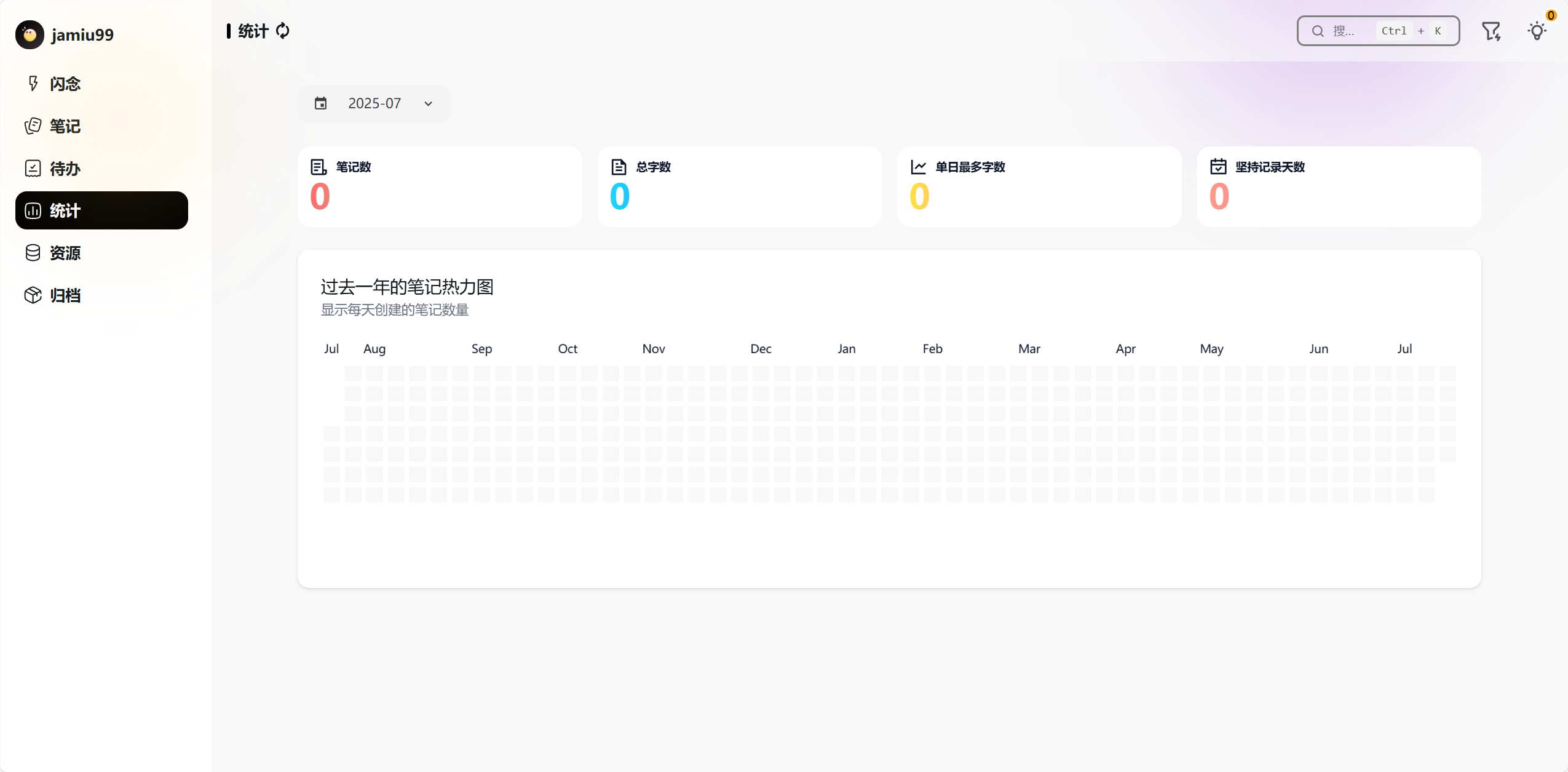Open the 2025-07 month dropdown
1568x772 pixels.
tap(374, 103)
